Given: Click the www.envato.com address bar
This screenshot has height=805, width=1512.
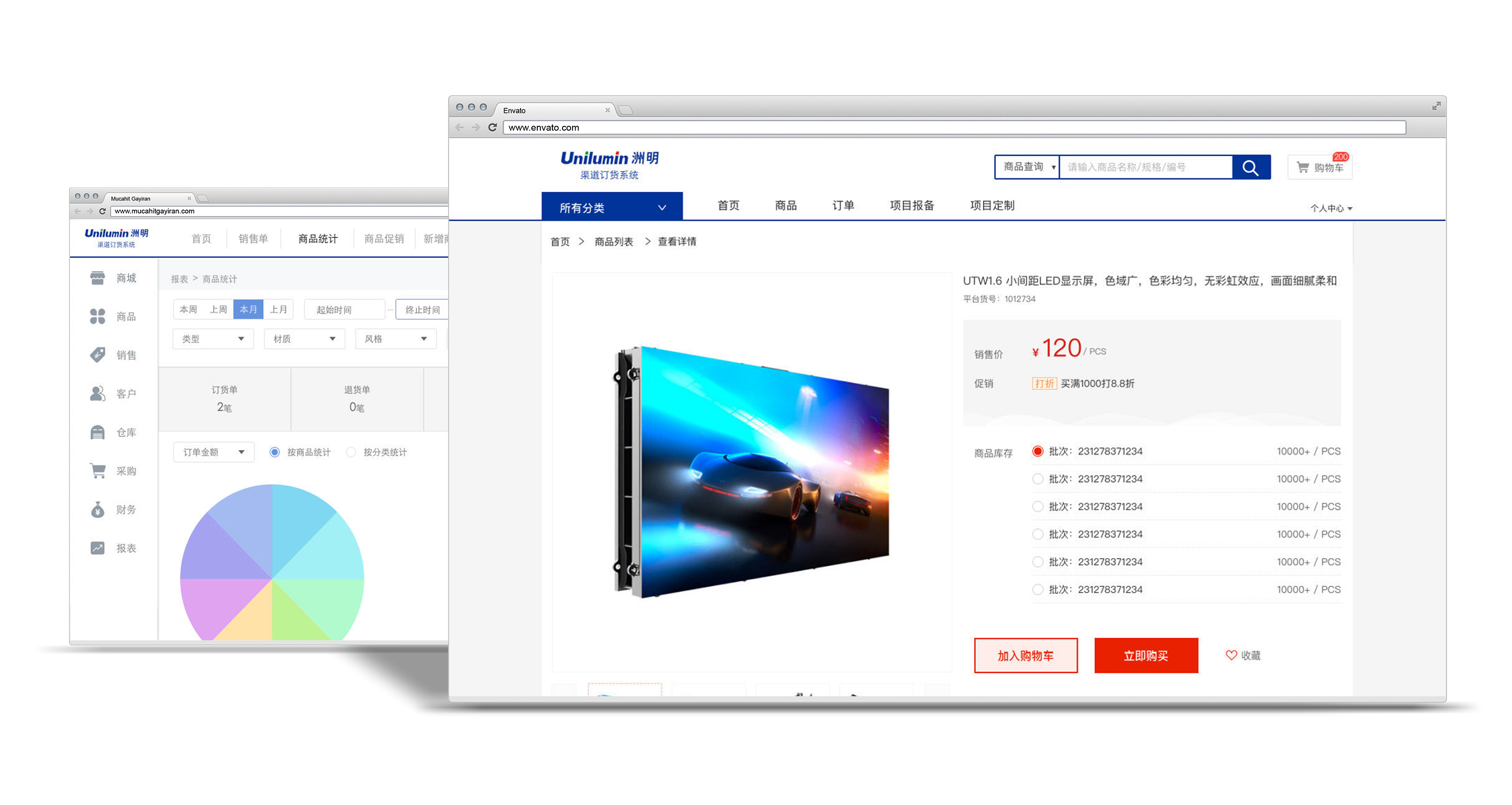Looking at the screenshot, I should pyautogui.click(x=955, y=127).
